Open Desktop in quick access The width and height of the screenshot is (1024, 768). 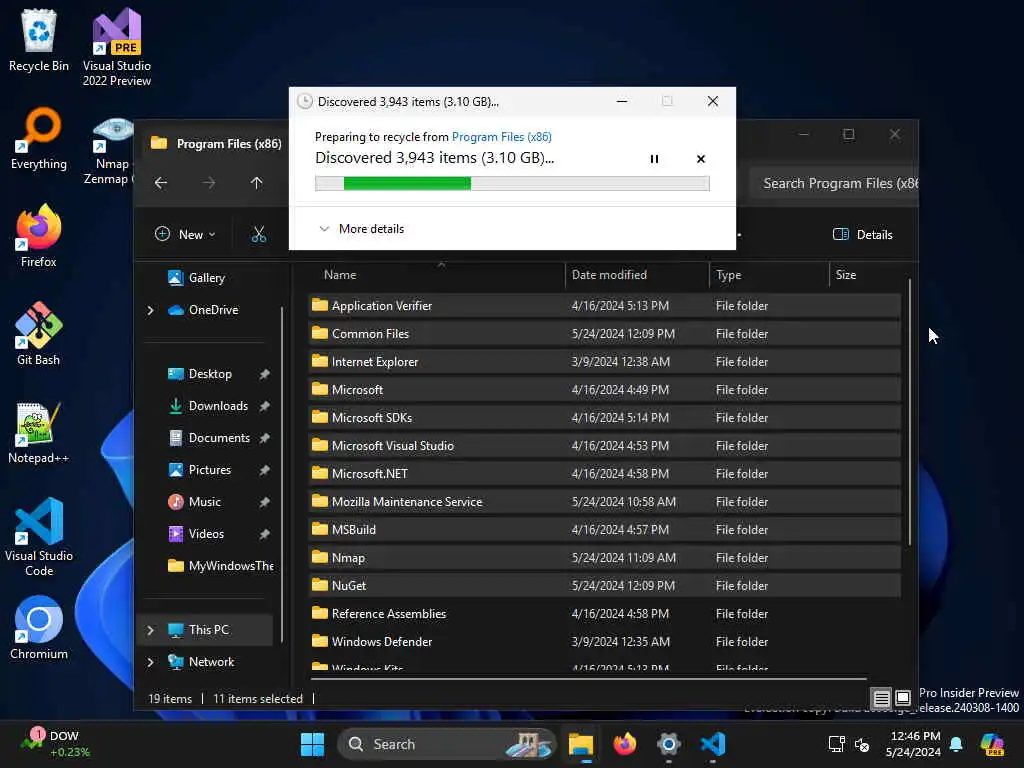[200, 374]
